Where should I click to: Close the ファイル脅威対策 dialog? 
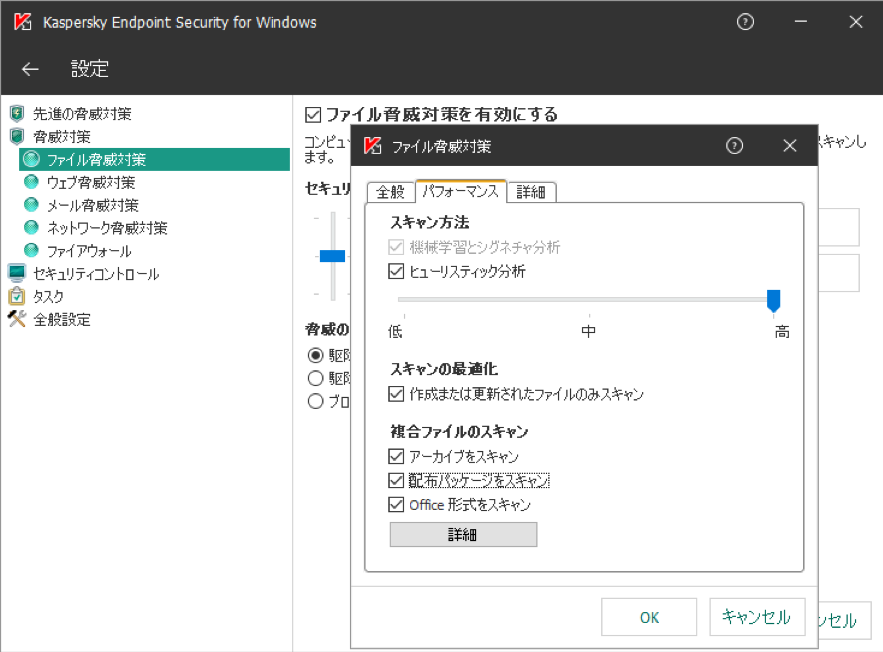(x=790, y=146)
